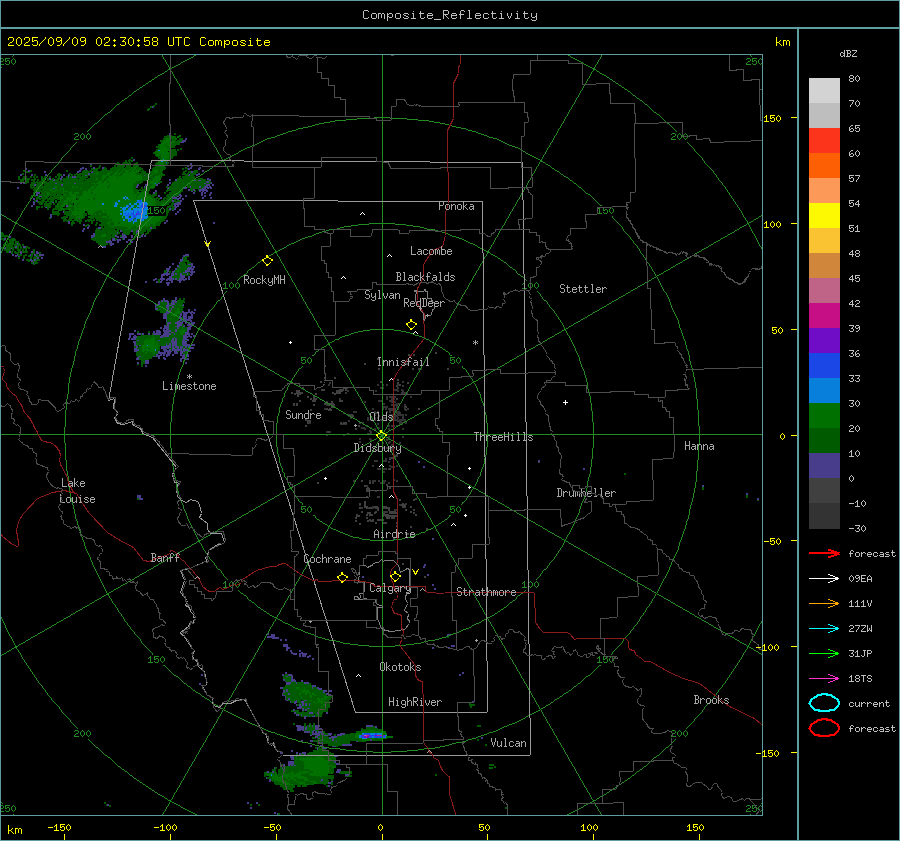Click the Limestone label
The image size is (900, 841).
pyautogui.click(x=189, y=386)
